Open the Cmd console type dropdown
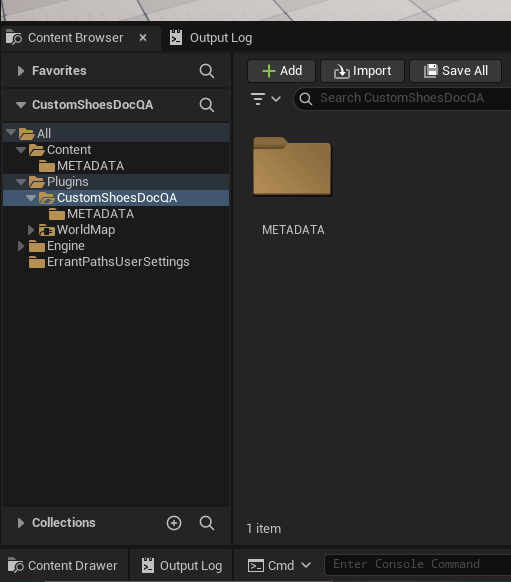Image resolution: width=511 pixels, height=582 pixels. 306,565
